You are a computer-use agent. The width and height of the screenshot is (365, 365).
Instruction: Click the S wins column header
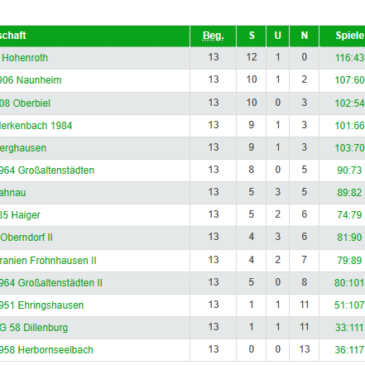[252, 36]
